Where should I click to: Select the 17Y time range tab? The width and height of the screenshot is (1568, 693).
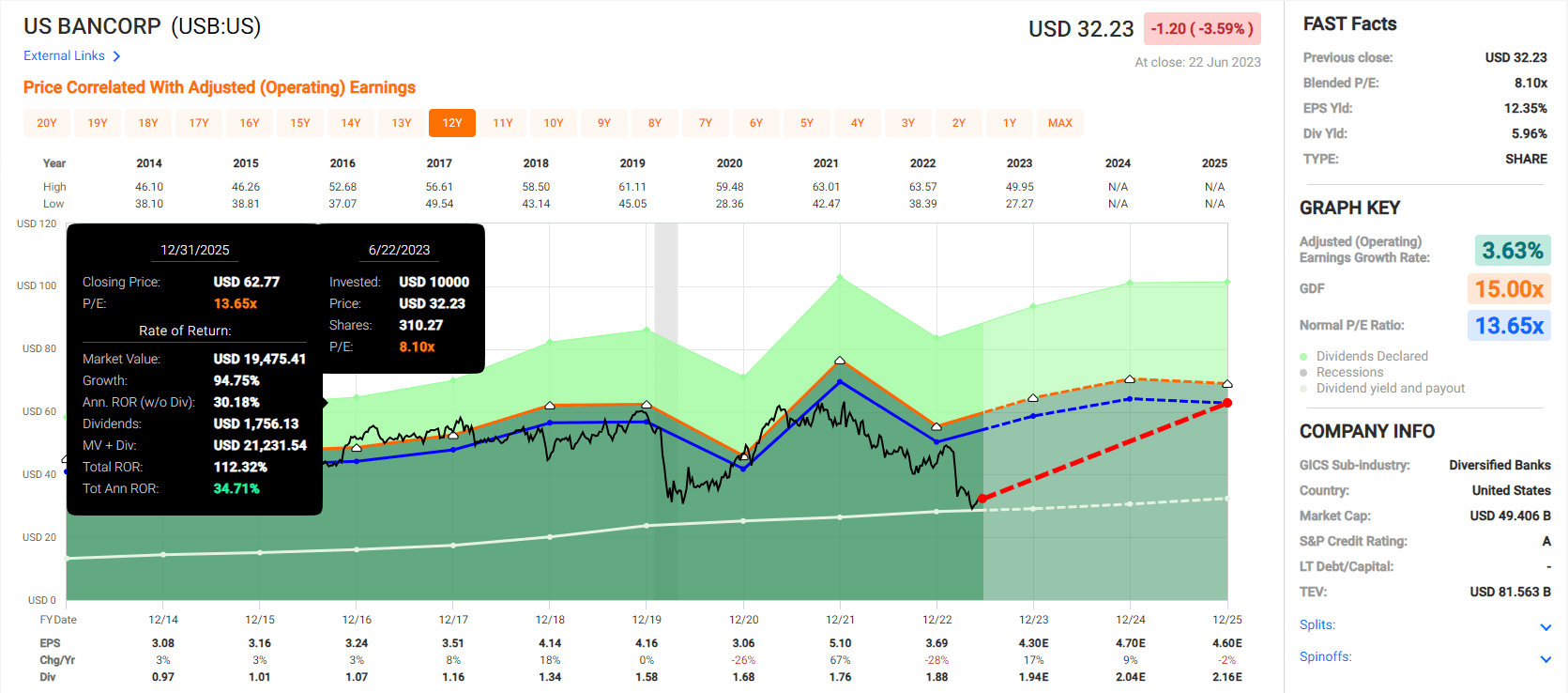(x=199, y=123)
